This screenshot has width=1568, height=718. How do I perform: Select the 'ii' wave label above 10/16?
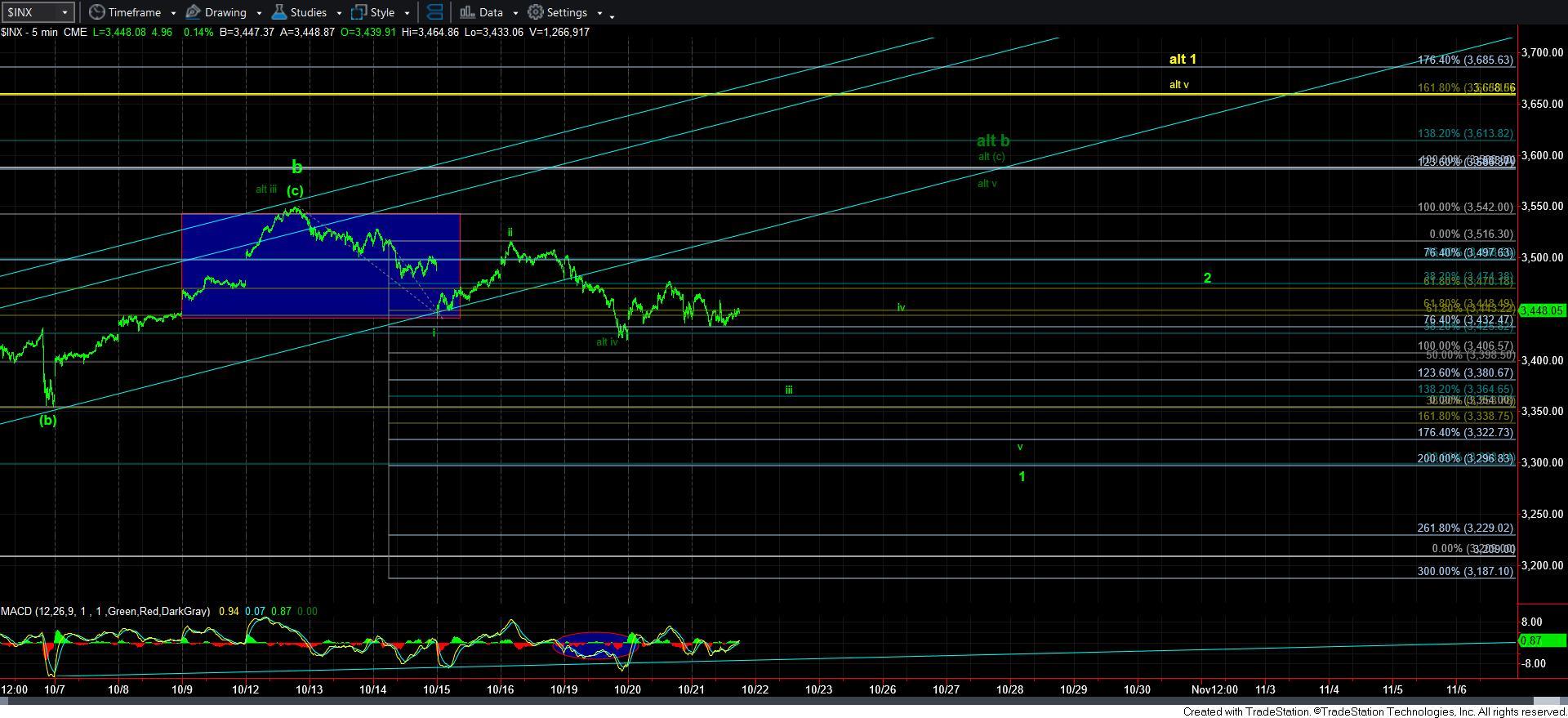click(510, 232)
